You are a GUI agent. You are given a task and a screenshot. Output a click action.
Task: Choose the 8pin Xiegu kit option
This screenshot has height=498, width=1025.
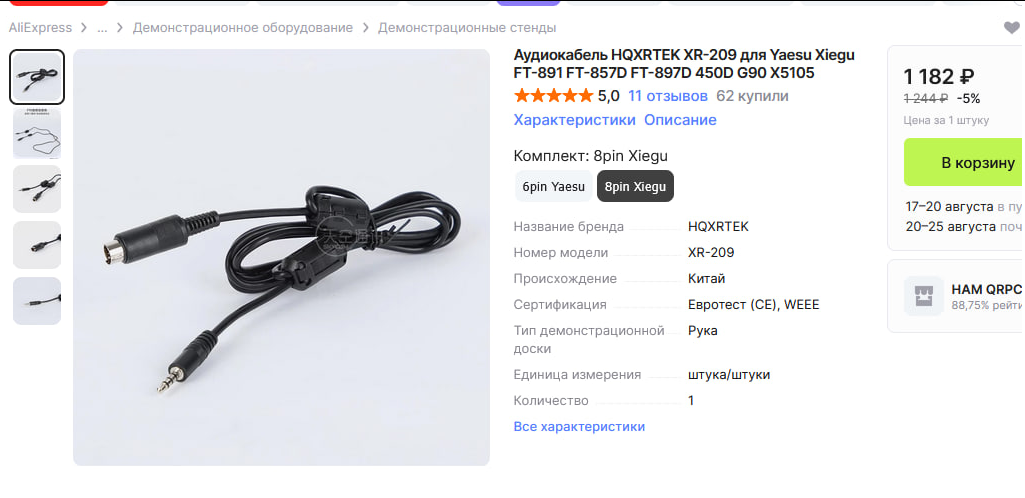(635, 186)
